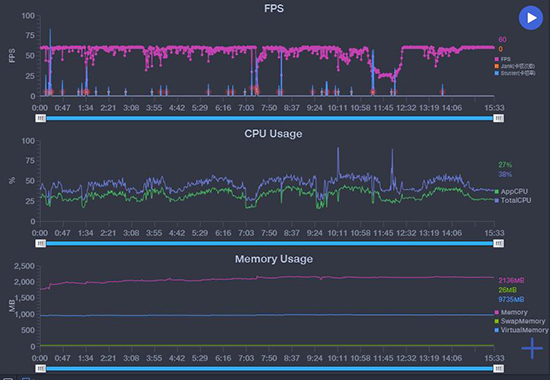Click the '15:33' time label under CPU Usage chart
Image resolution: width=550 pixels, height=380 pixels.
(x=494, y=233)
